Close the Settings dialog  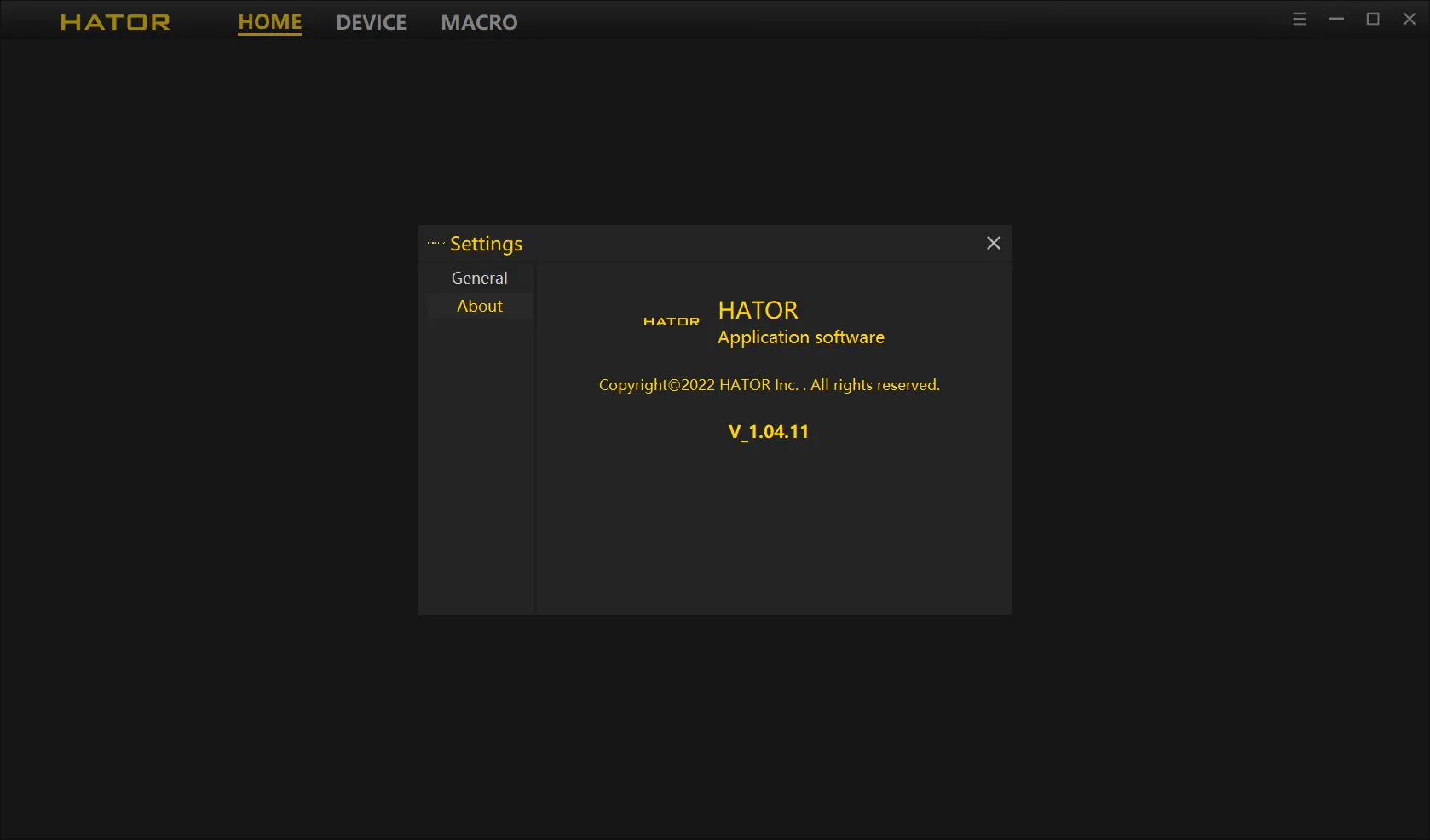click(994, 243)
